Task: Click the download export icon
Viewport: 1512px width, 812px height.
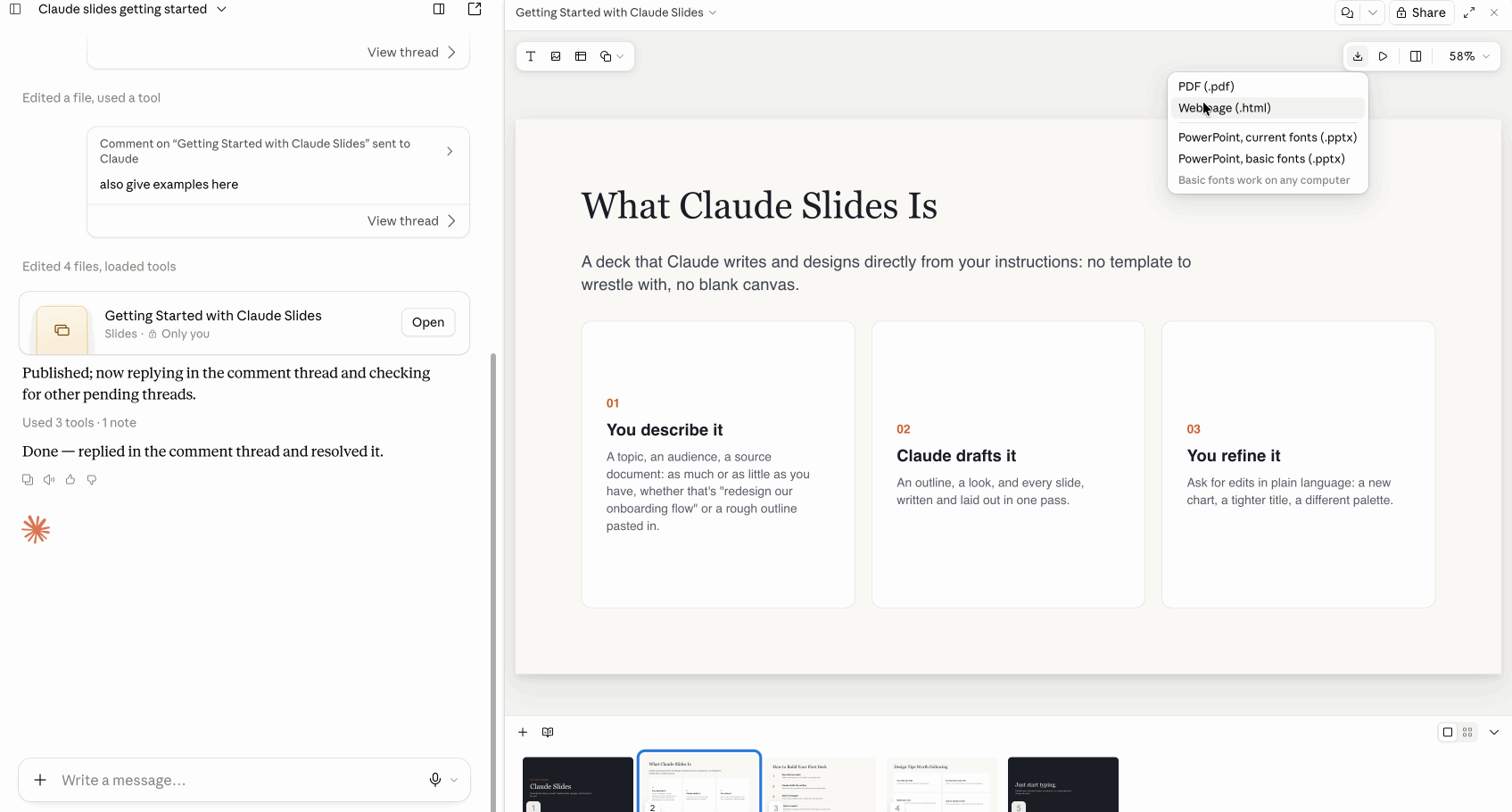Action: tap(1358, 56)
